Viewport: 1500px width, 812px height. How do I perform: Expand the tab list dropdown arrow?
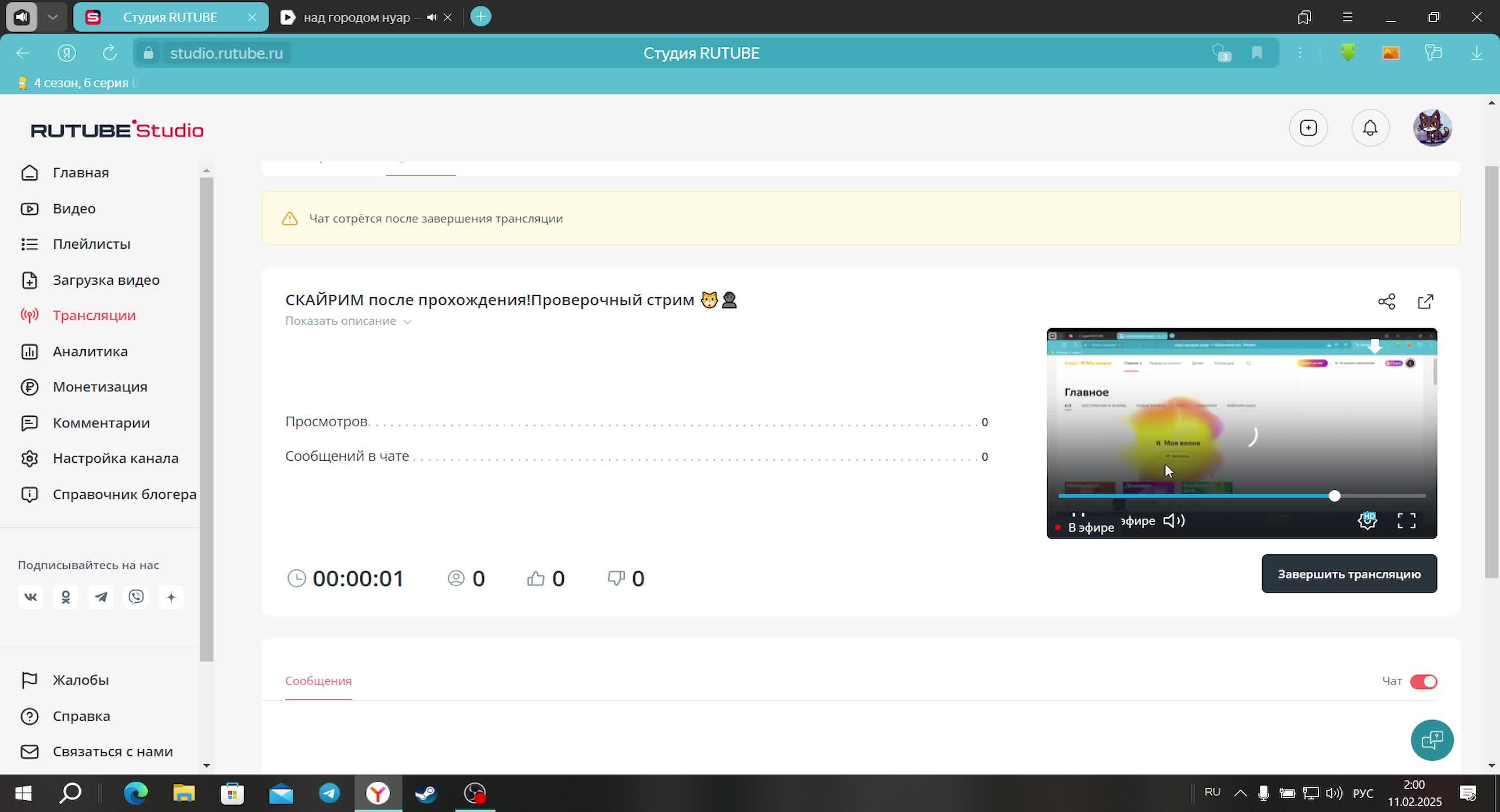coord(53,17)
